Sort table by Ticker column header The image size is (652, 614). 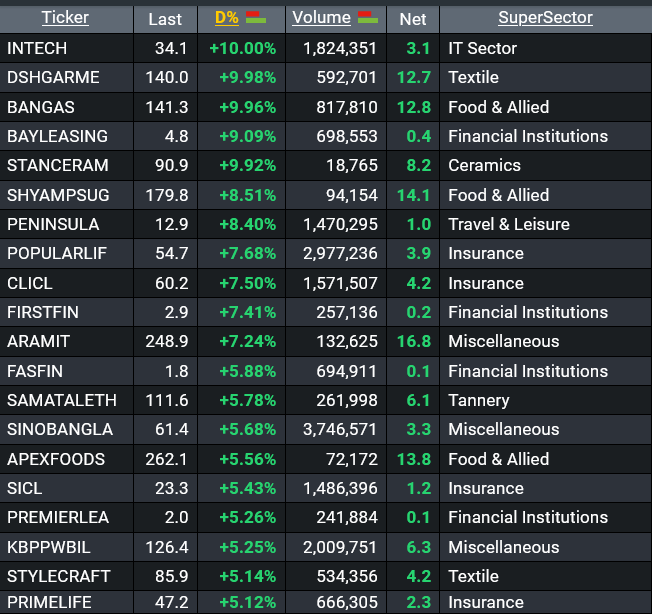point(65,18)
